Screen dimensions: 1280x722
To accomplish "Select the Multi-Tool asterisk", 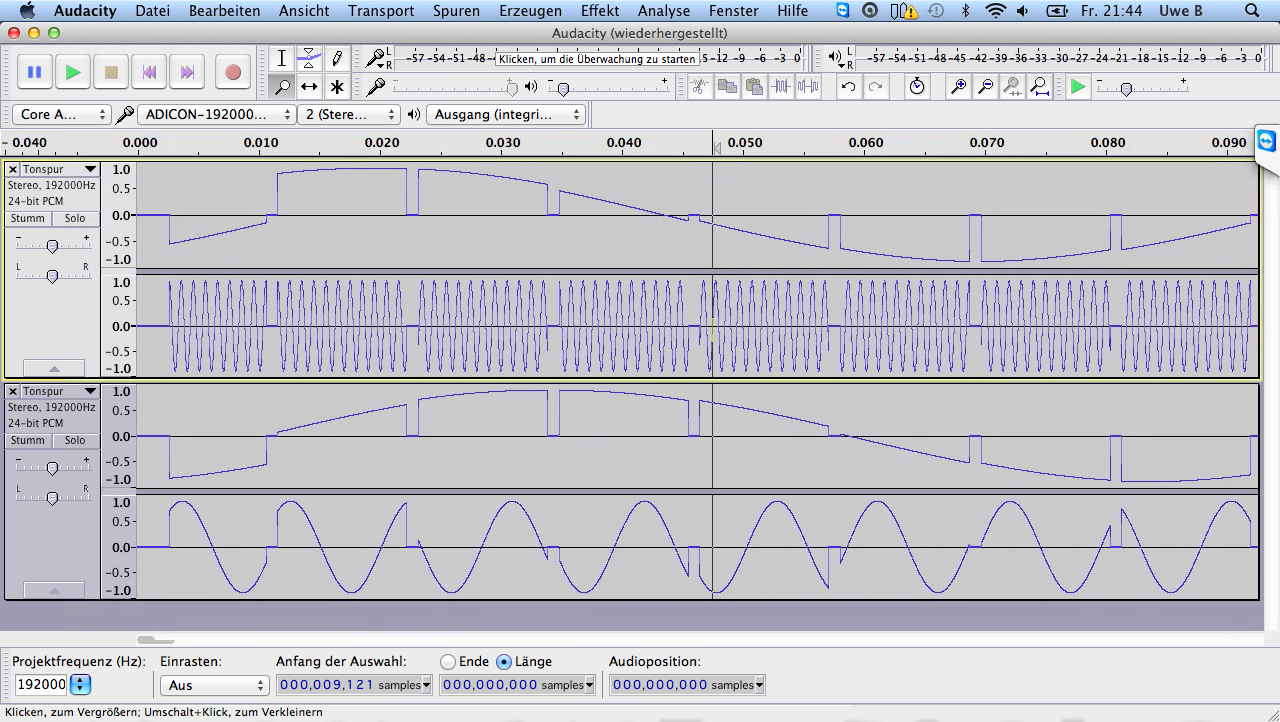I will coord(337,86).
